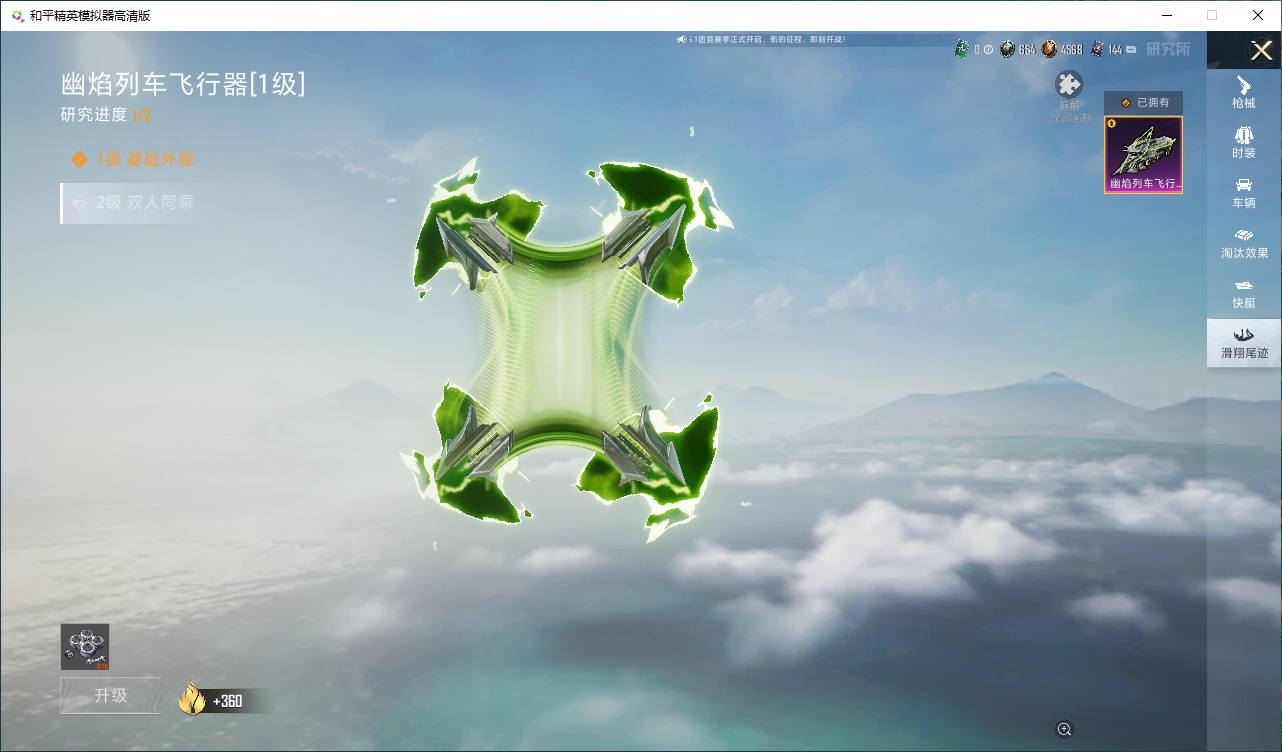This screenshot has width=1282, height=752.
Task: Select the 滑翔尾迹 category tab
Action: (1244, 343)
